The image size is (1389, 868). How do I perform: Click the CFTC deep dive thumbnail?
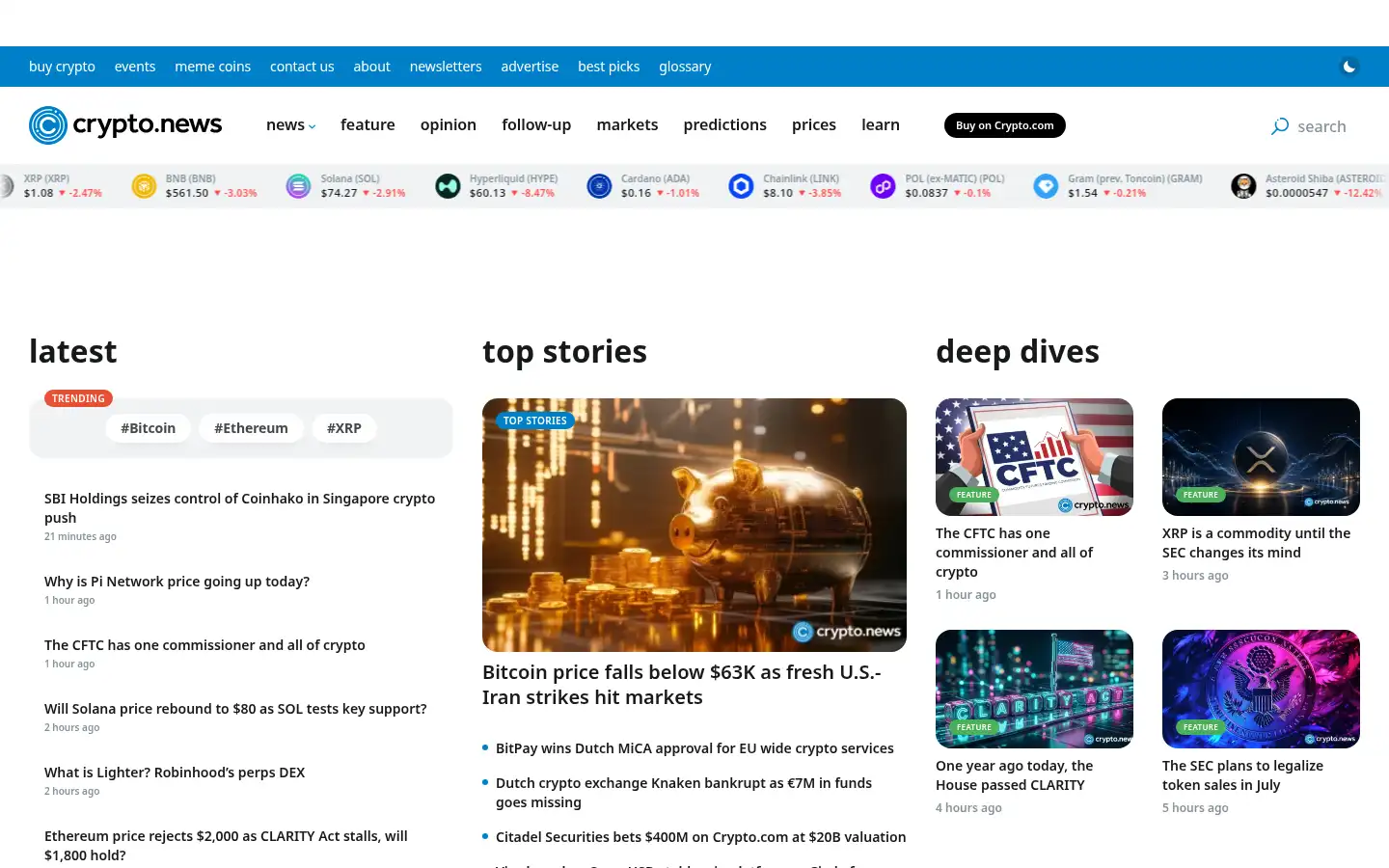pos(1034,457)
